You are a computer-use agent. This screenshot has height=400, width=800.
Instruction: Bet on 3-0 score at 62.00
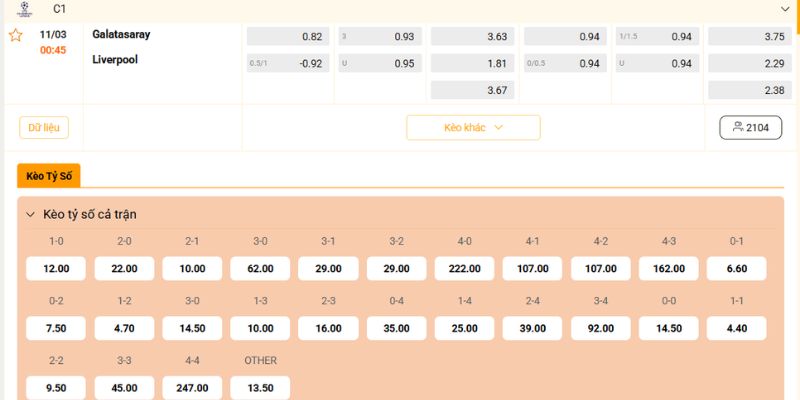[260, 268]
